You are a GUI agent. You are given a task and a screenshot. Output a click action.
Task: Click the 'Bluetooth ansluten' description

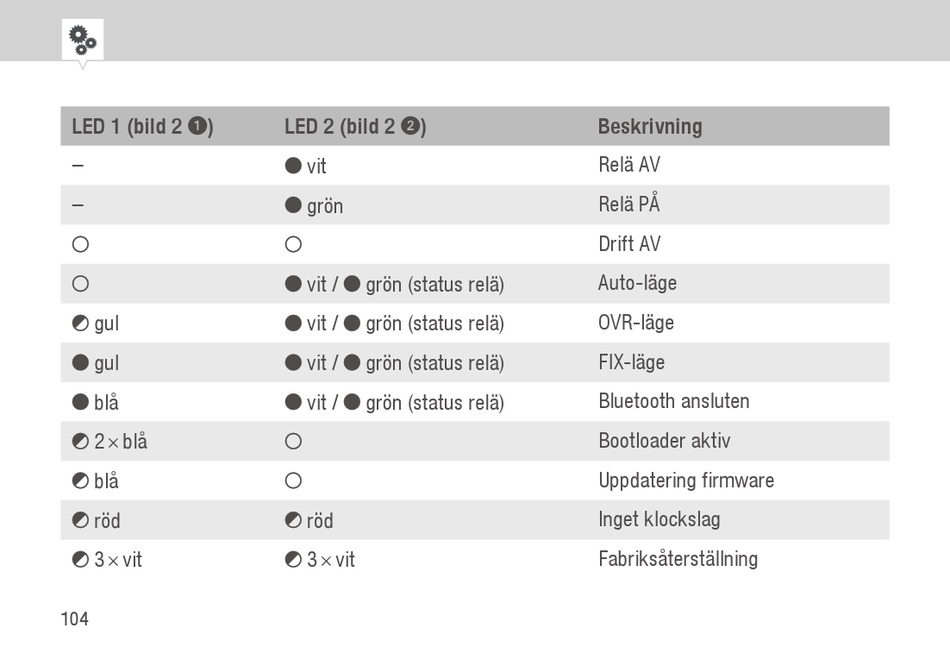click(x=674, y=401)
